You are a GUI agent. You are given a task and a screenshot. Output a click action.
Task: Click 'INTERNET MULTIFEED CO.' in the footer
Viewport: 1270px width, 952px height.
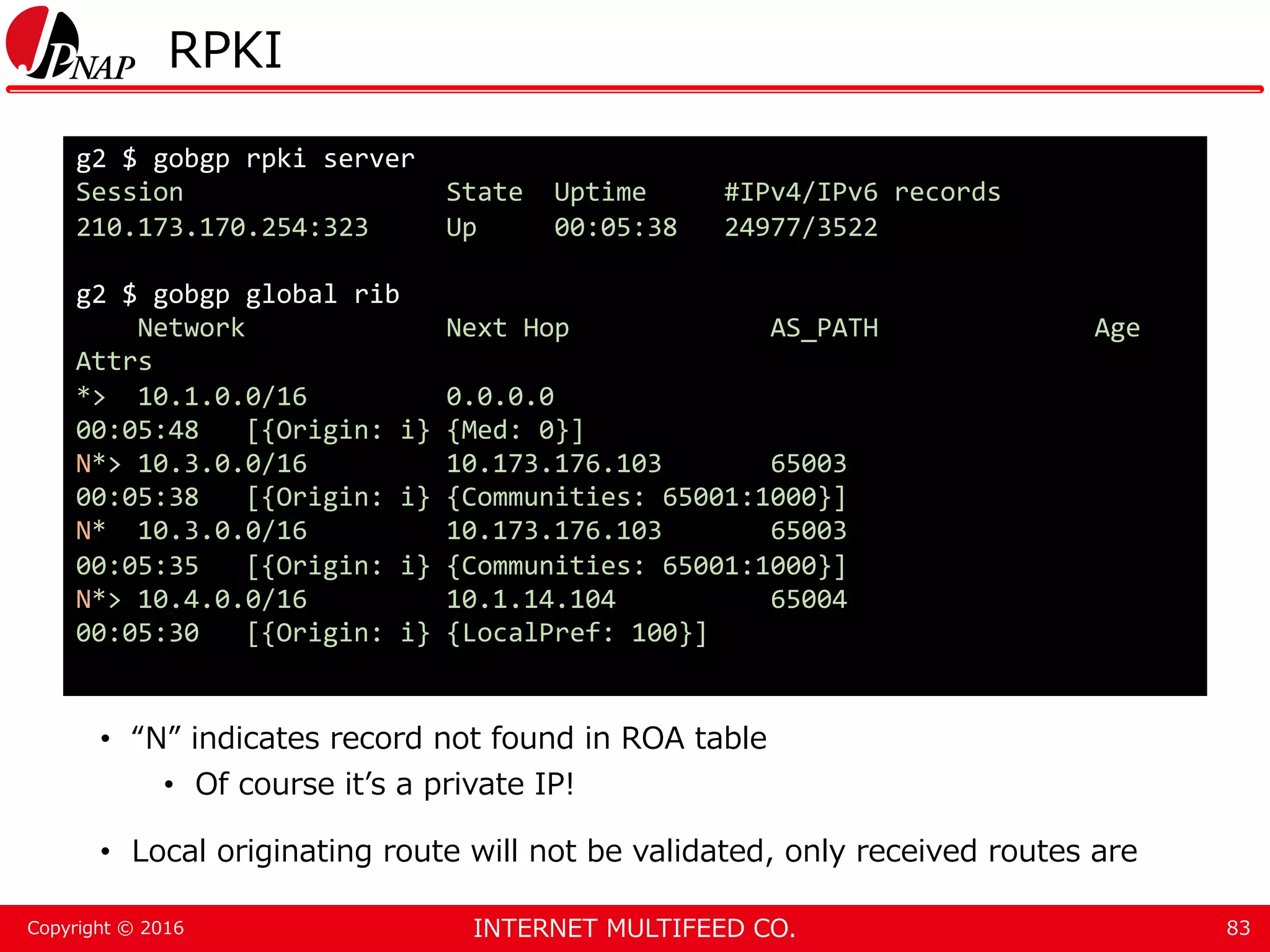[x=634, y=928]
